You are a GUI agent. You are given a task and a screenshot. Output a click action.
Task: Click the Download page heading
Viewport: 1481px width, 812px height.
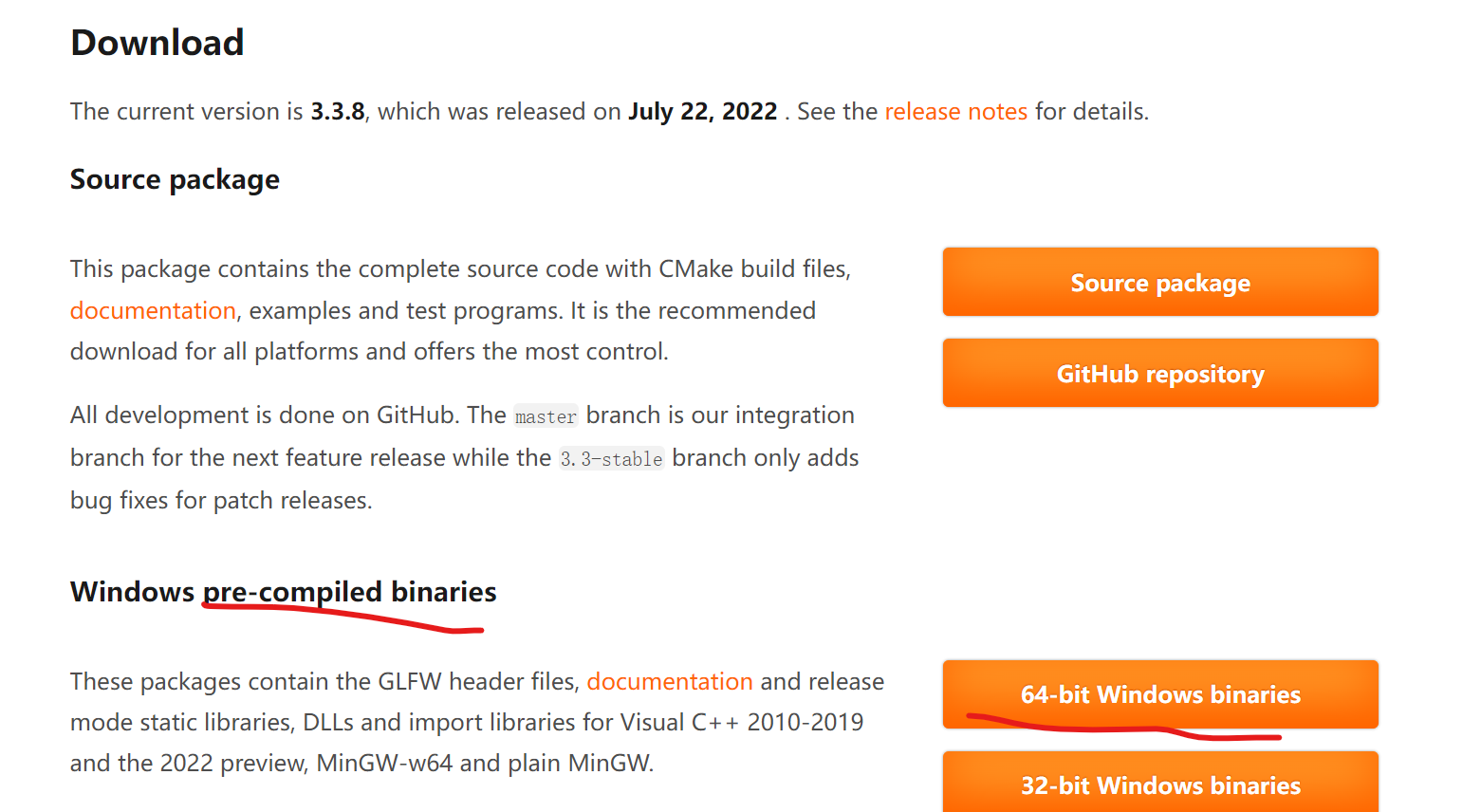click(157, 43)
